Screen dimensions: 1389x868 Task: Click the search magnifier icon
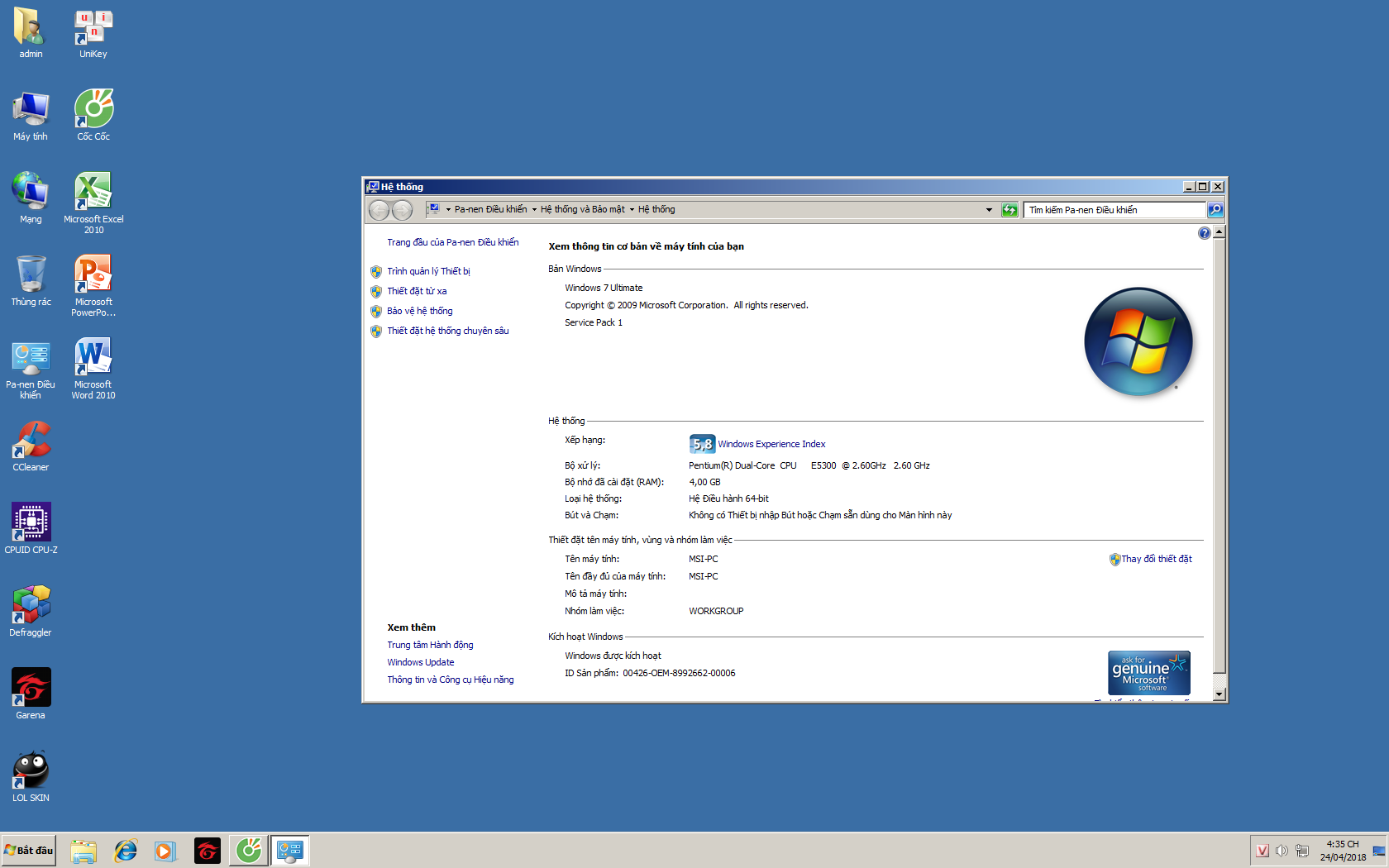(1215, 210)
